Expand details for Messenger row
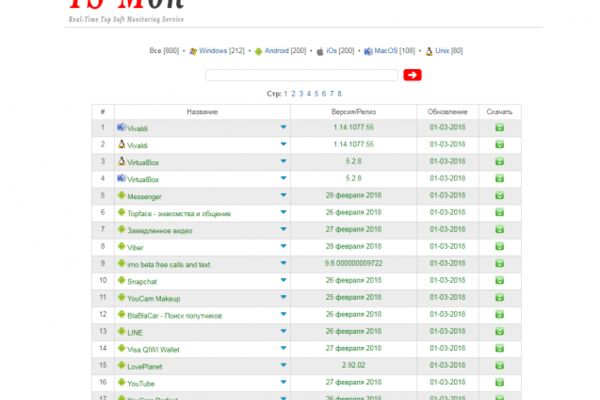This screenshot has height=400, width=600. click(x=283, y=195)
